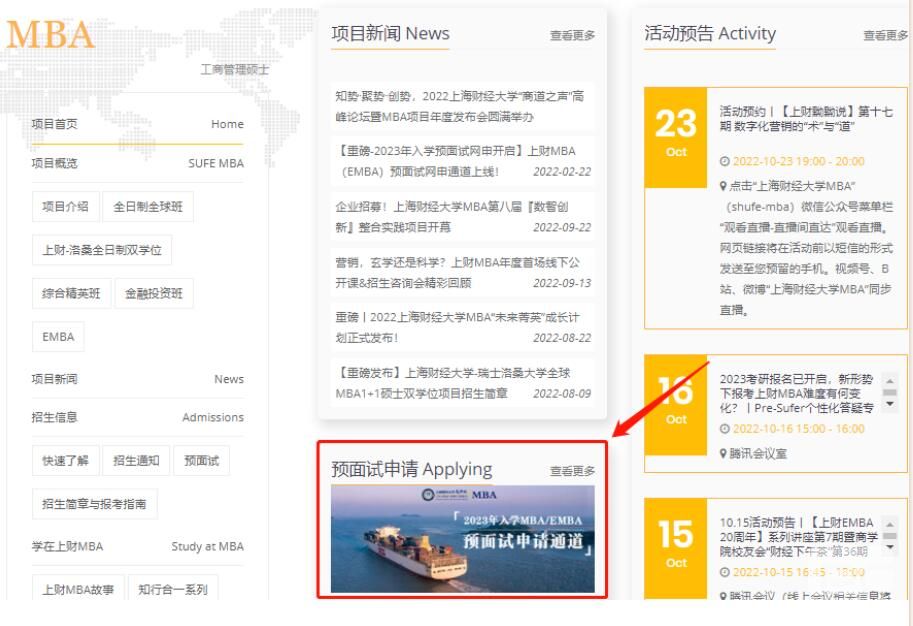Choose the 金融投资班 button
Image resolution: width=913 pixels, height=626 pixels.
[154, 293]
